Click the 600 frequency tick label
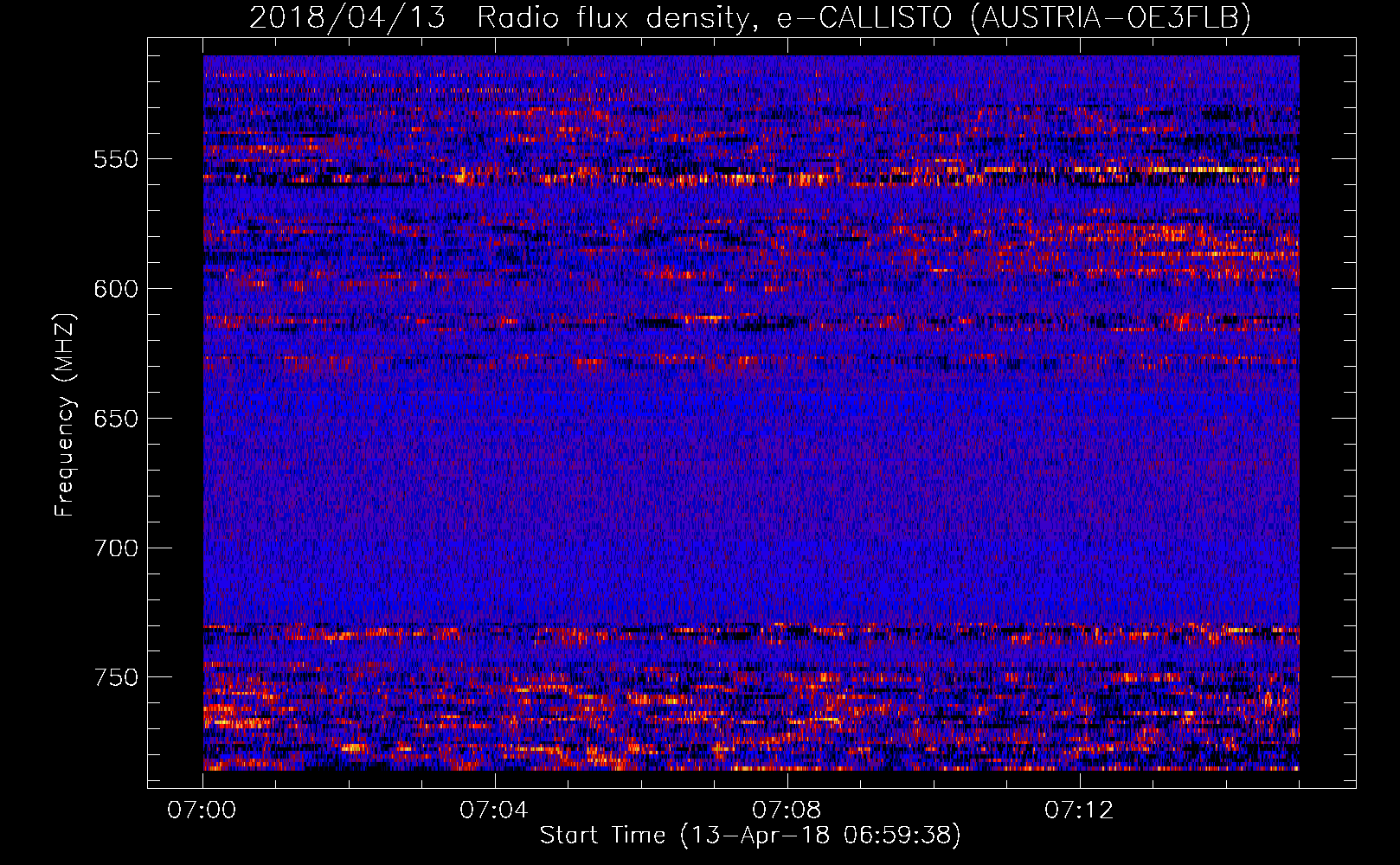Viewport: 1400px width, 865px height. point(116,289)
